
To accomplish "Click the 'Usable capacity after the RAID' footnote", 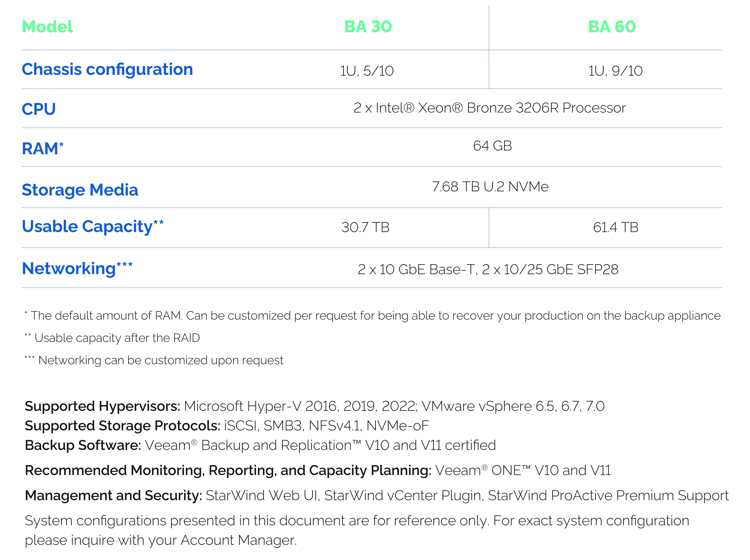I will point(112,338).
